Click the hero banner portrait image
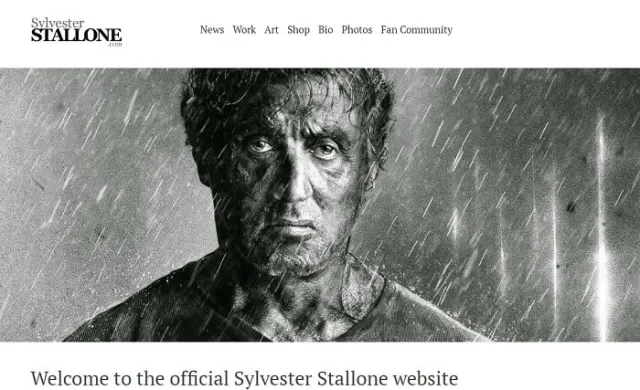 point(320,205)
